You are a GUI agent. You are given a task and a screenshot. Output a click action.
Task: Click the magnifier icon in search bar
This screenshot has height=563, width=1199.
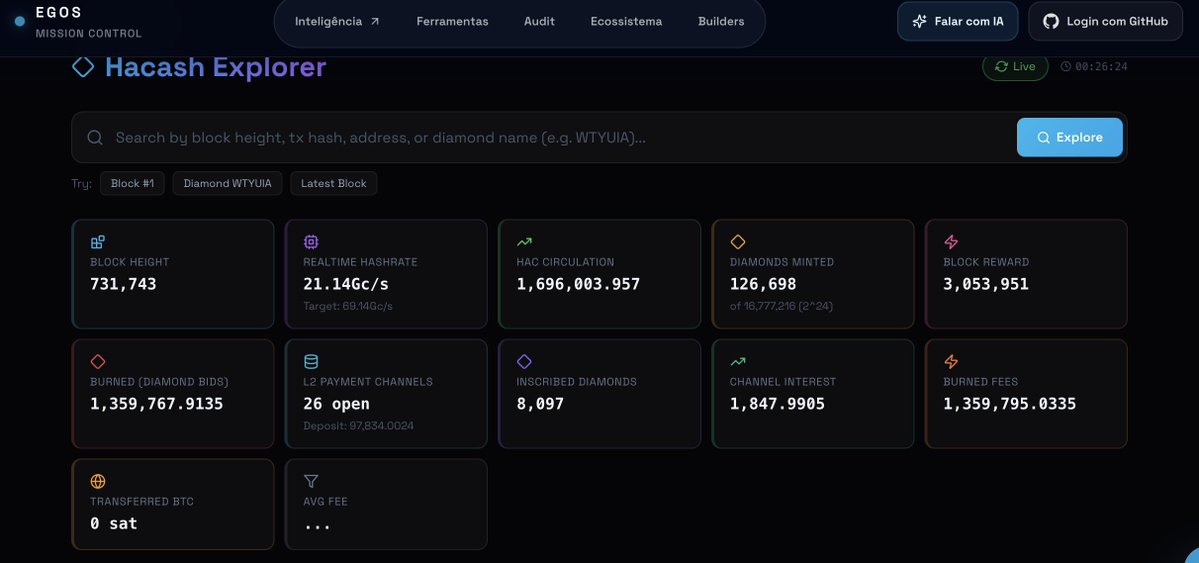pyautogui.click(x=95, y=137)
